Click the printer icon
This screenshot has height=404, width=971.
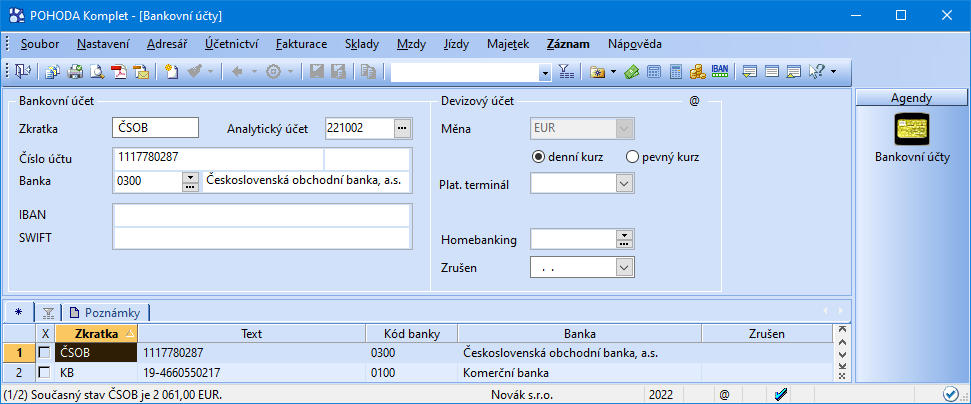point(75,71)
